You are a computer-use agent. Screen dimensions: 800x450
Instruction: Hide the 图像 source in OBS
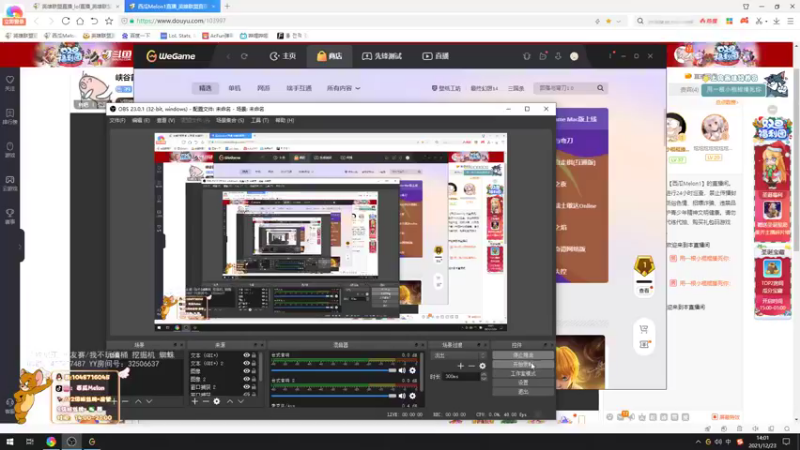pos(246,371)
